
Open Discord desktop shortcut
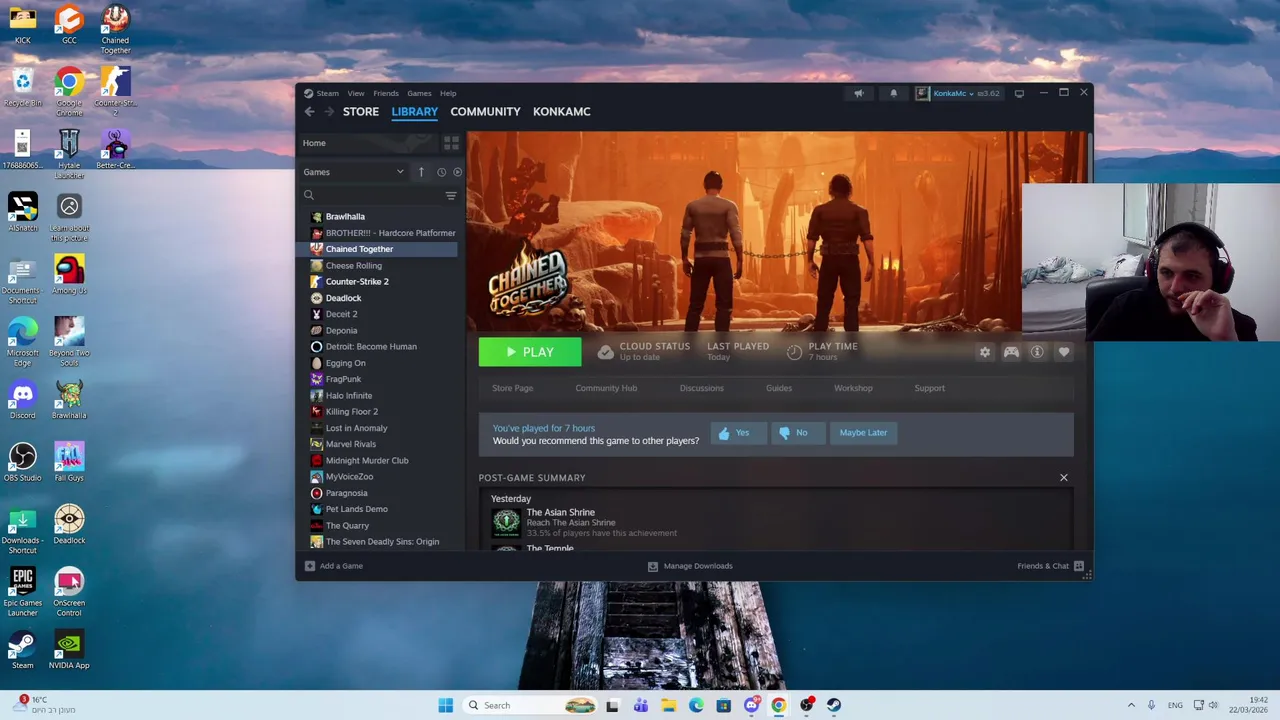[x=22, y=399]
